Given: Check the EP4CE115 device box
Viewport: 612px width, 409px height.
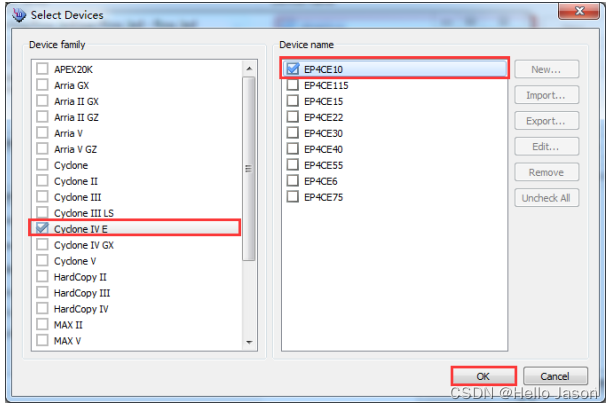Looking at the screenshot, I should (x=293, y=85).
